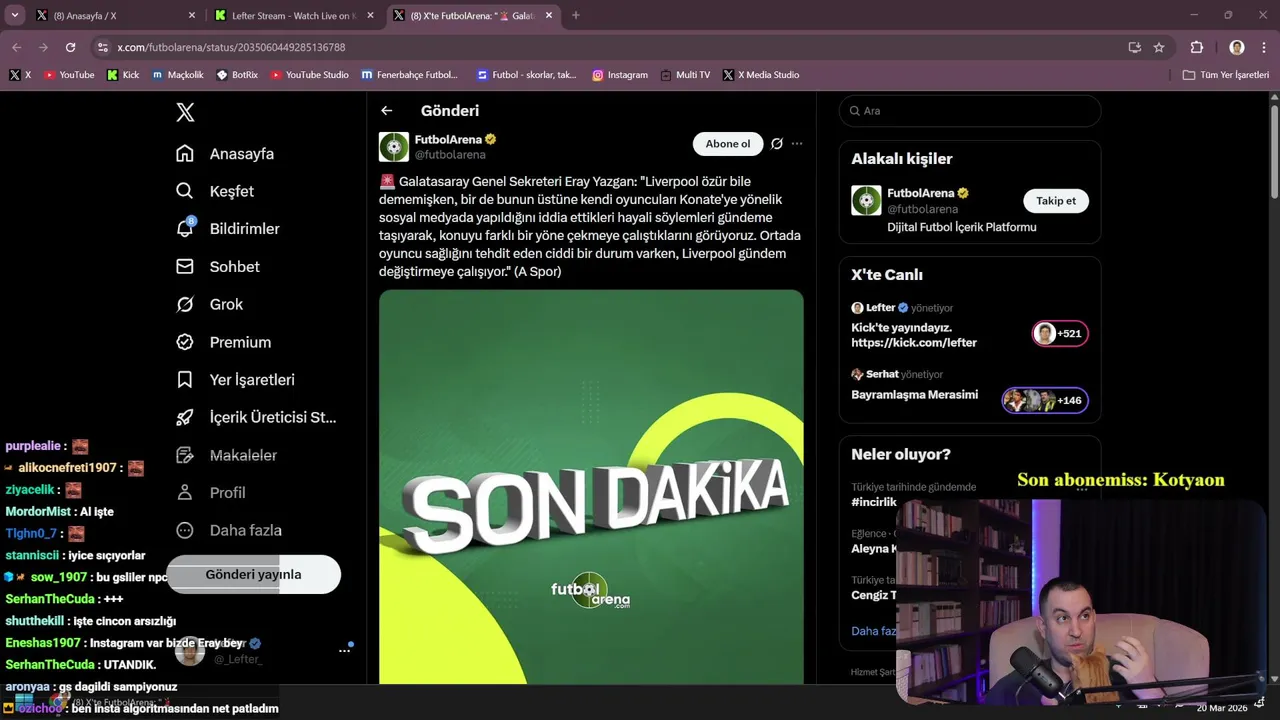Open the Extensions puzzle icon

click(x=1197, y=47)
